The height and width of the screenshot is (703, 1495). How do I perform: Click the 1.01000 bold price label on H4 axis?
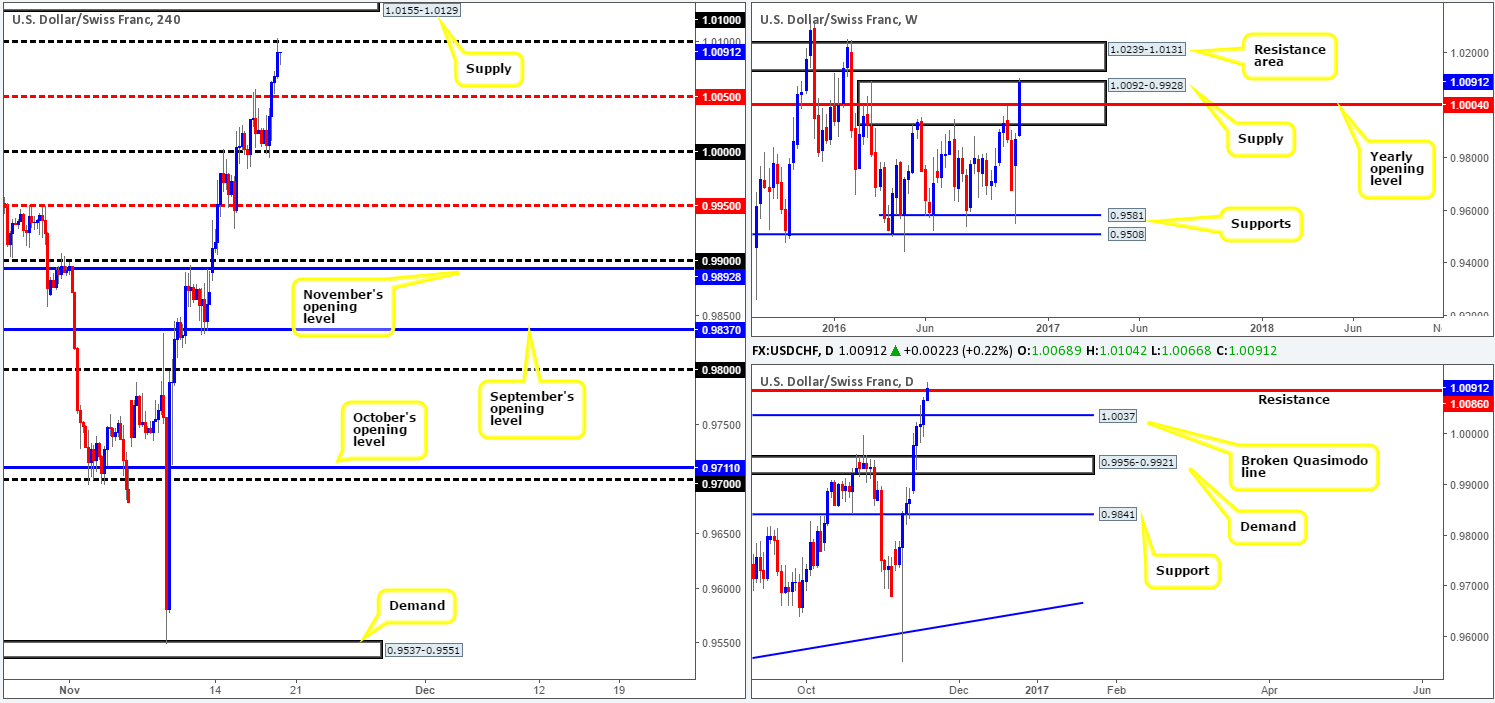coord(721,20)
